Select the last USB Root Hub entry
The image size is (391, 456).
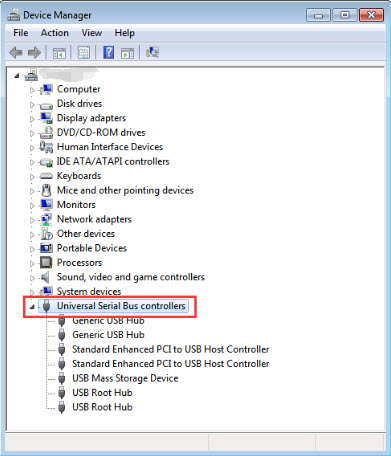click(102, 407)
